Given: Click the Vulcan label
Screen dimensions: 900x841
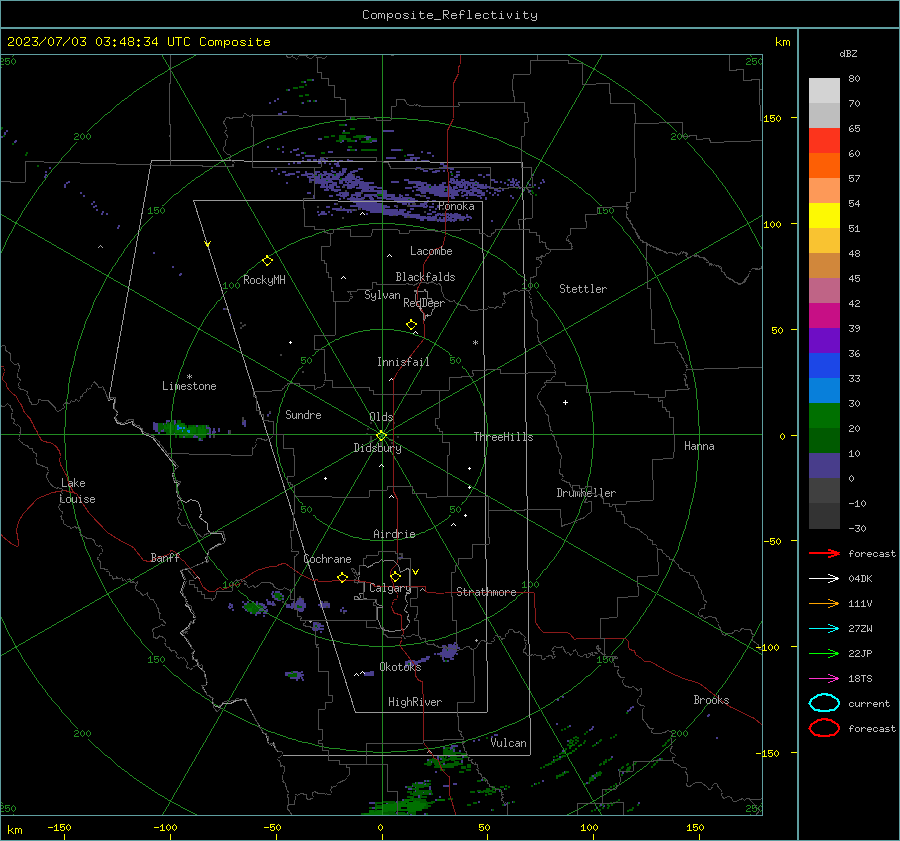Looking at the screenshot, I should [x=509, y=742].
